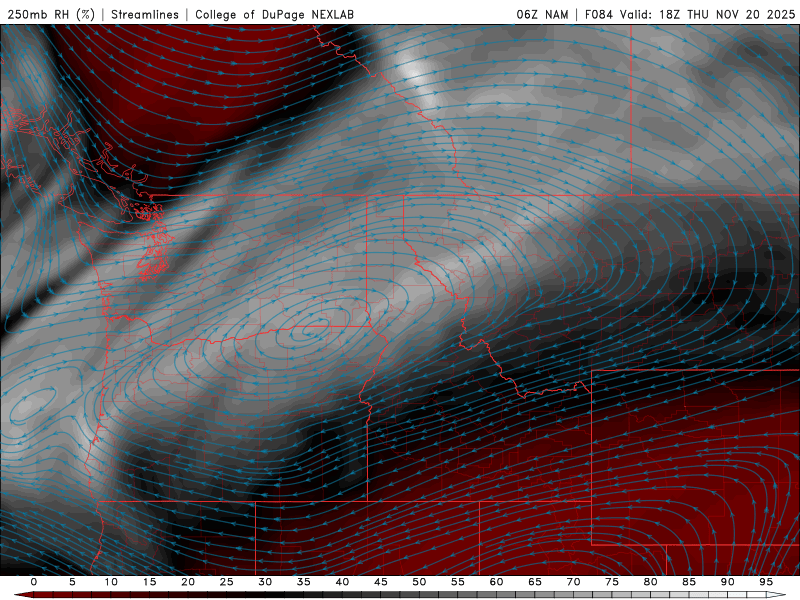
Task: Click "College of DuPage NEXLAB" header text
Action: pyautogui.click(x=274, y=14)
